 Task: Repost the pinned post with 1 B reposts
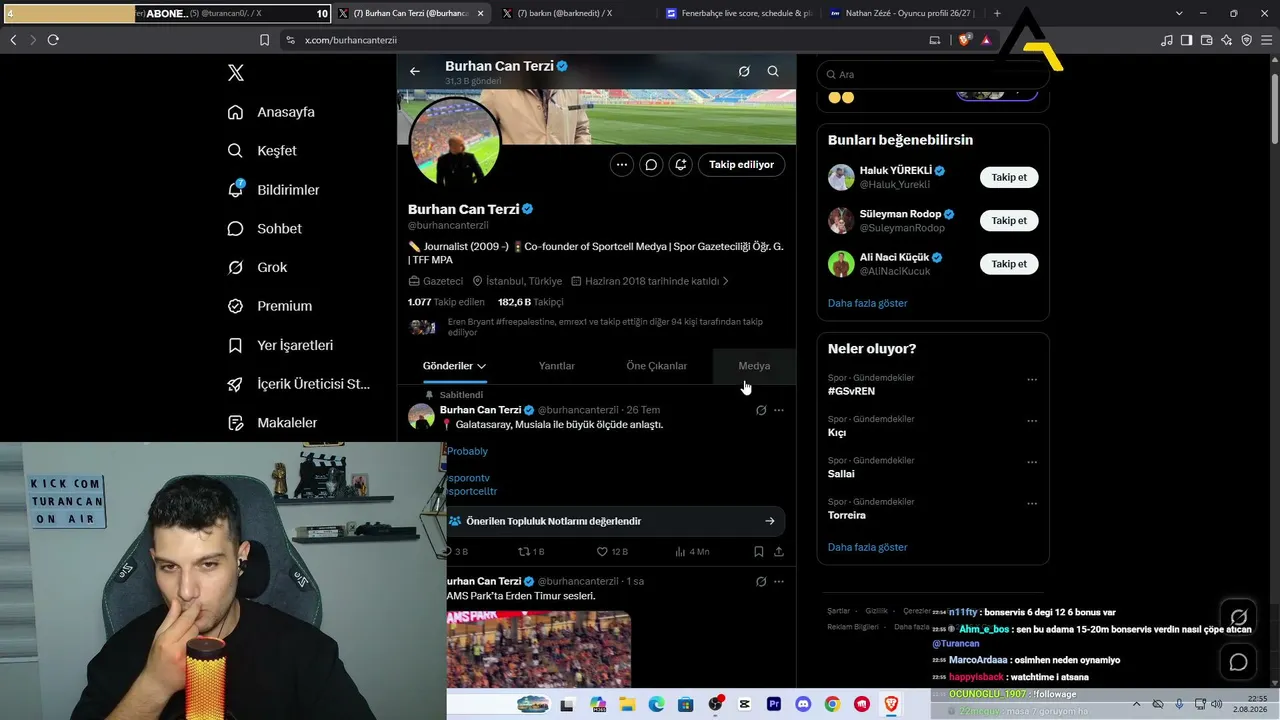pos(530,551)
